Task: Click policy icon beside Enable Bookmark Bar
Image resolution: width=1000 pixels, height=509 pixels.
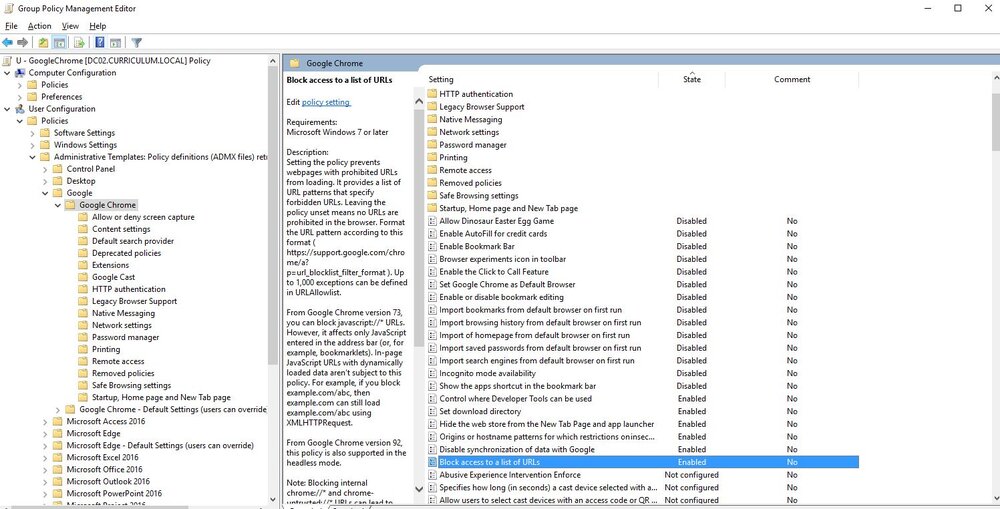Action: (x=432, y=246)
